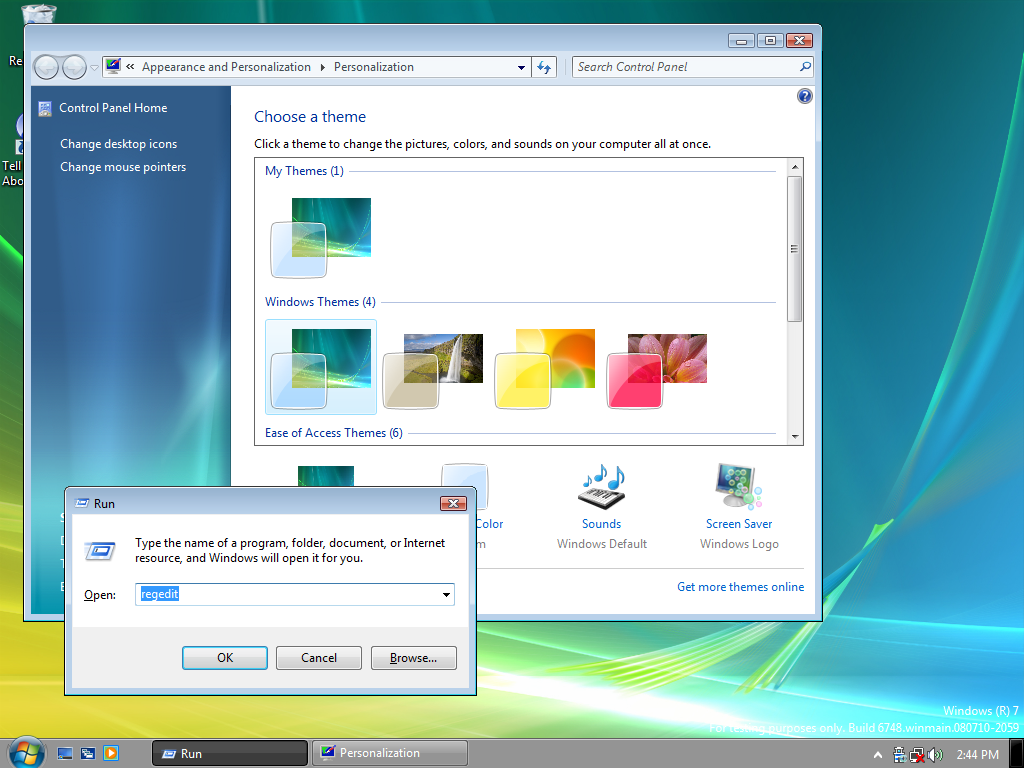Select the green aurora Windows theme
This screenshot has width=1024, height=768.
(321, 367)
